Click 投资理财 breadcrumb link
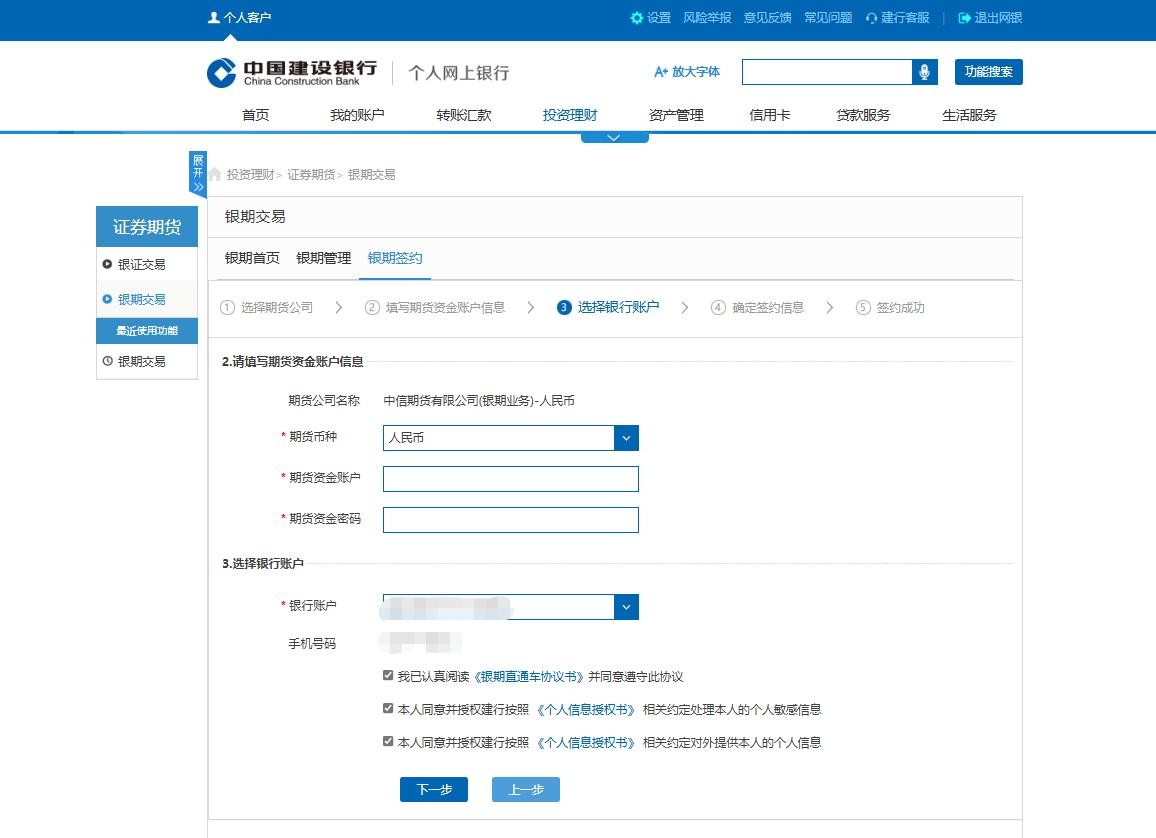 tap(251, 175)
